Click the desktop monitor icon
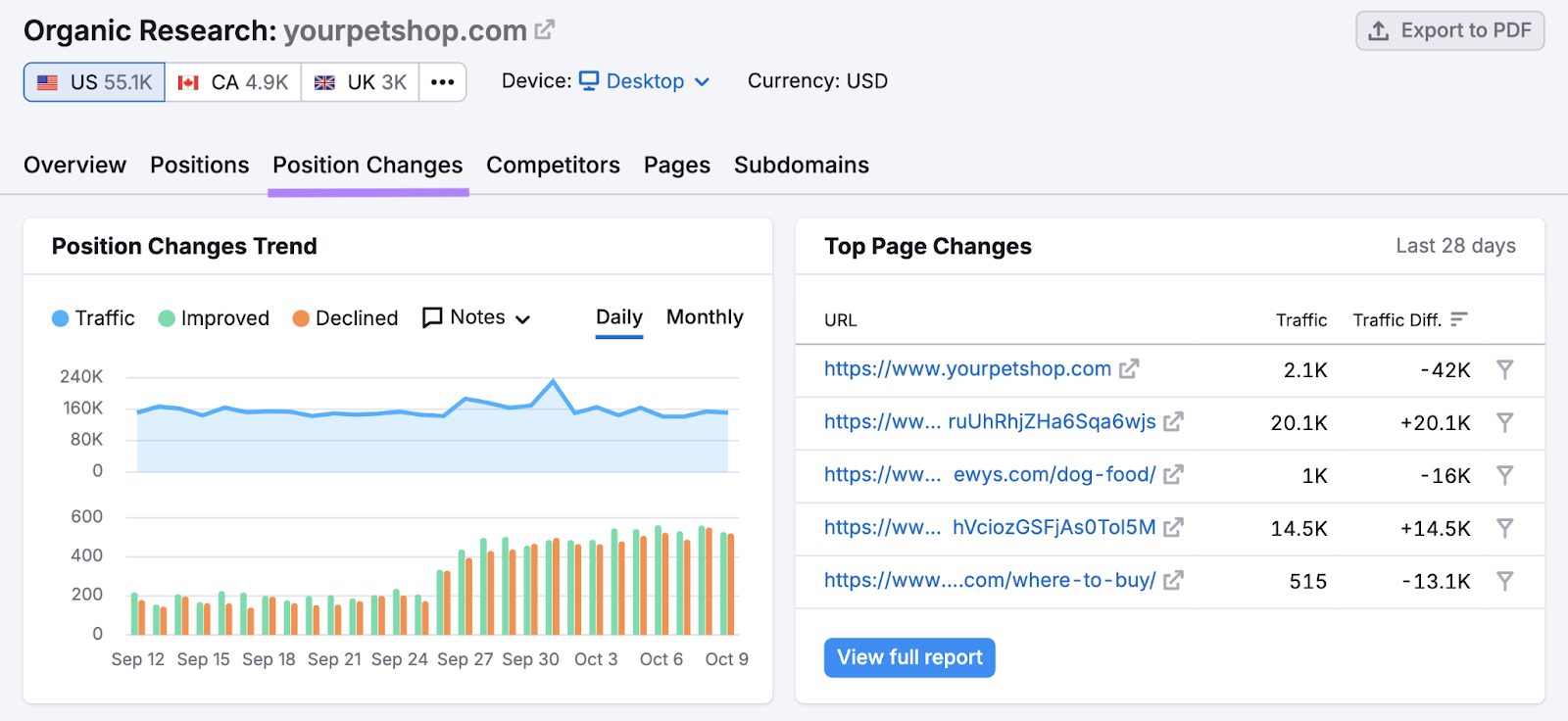Screen dimensions: 1568x721 [589, 81]
